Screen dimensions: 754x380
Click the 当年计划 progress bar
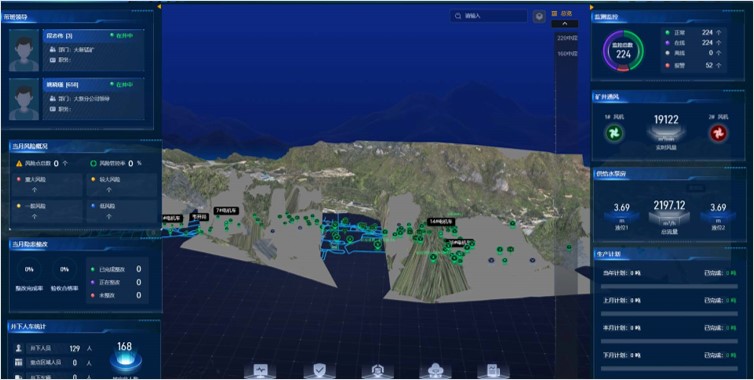point(669,286)
